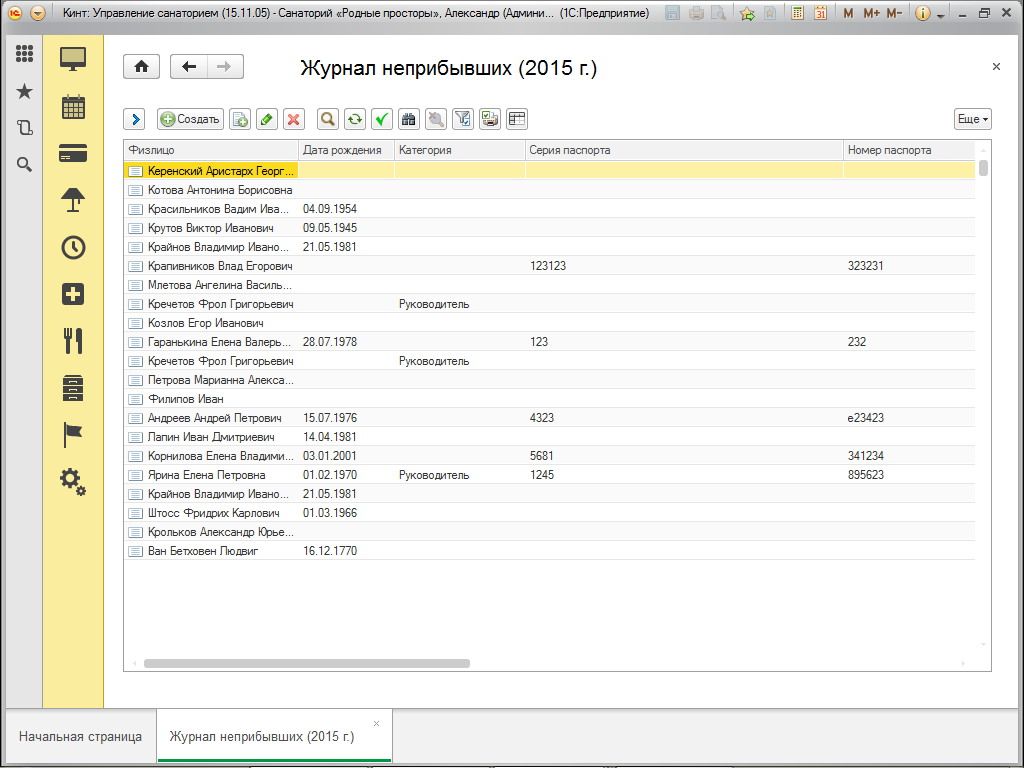Open the calendar section in sidebar
The width and height of the screenshot is (1024, 768).
point(73,106)
